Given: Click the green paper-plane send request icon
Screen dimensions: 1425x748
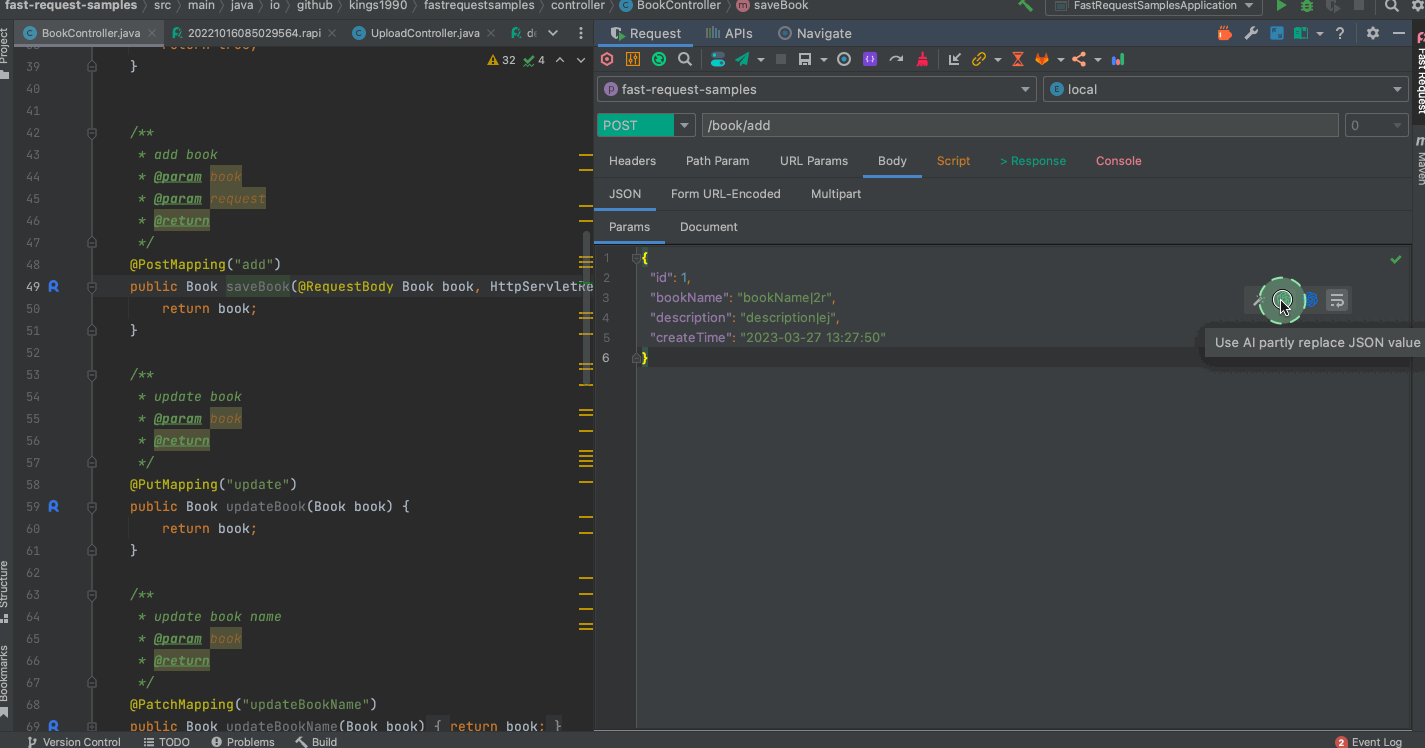Looking at the screenshot, I should point(742,60).
